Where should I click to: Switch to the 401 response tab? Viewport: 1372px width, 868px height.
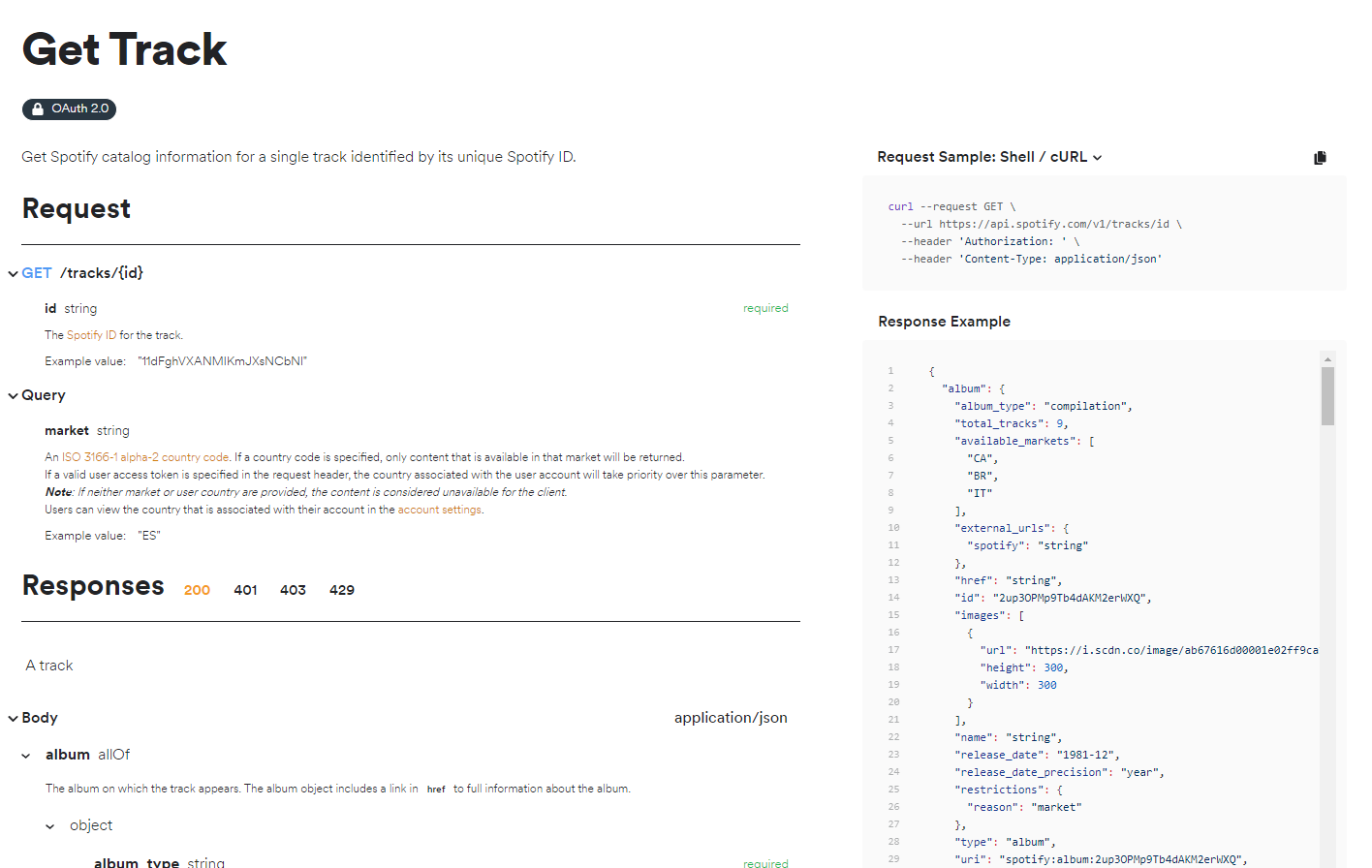(245, 590)
